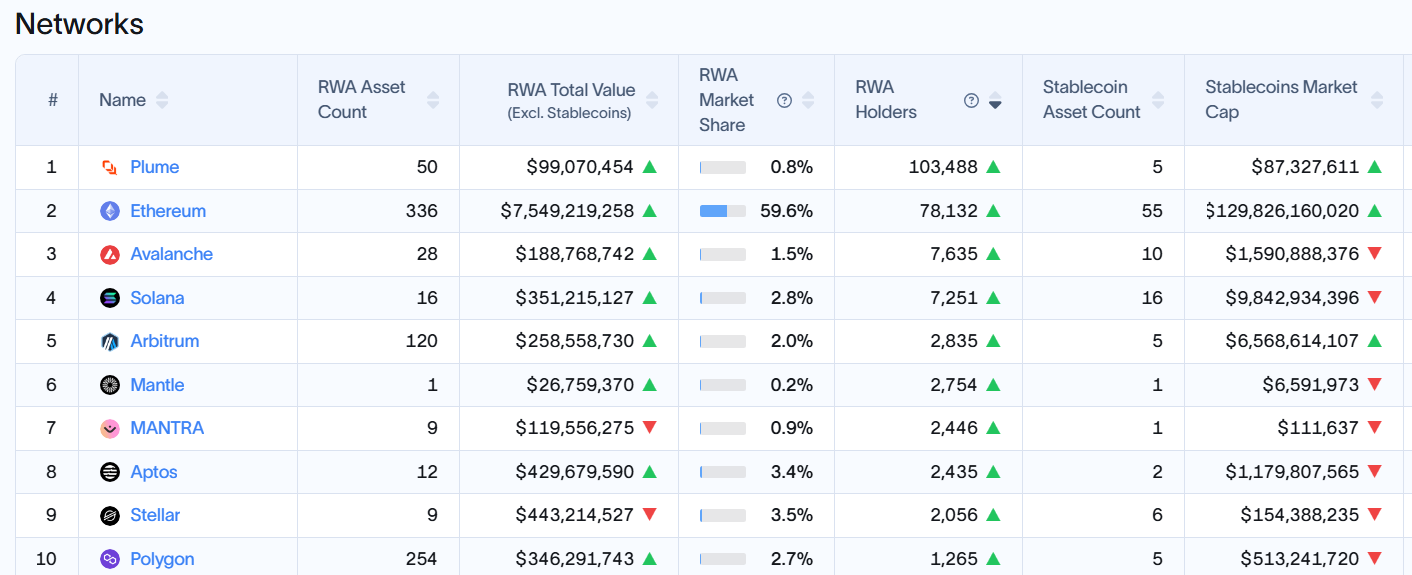1412x575 pixels.
Task: Toggle RWA Holders sort direction arrow
Action: pos(995,100)
